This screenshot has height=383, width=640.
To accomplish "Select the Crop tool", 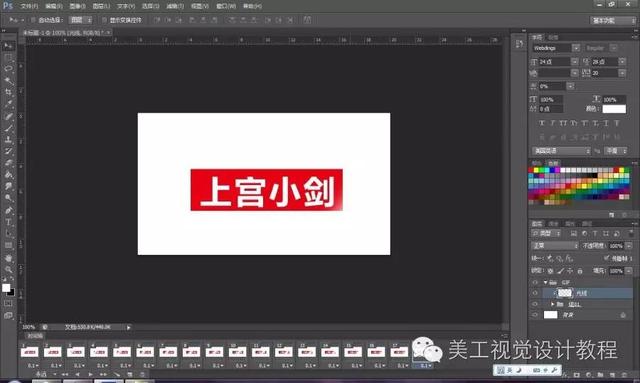I will point(8,92).
